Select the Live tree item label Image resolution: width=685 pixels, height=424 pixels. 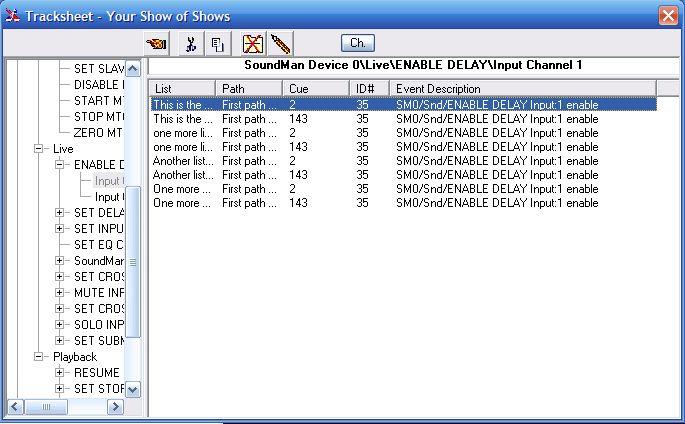point(63,148)
